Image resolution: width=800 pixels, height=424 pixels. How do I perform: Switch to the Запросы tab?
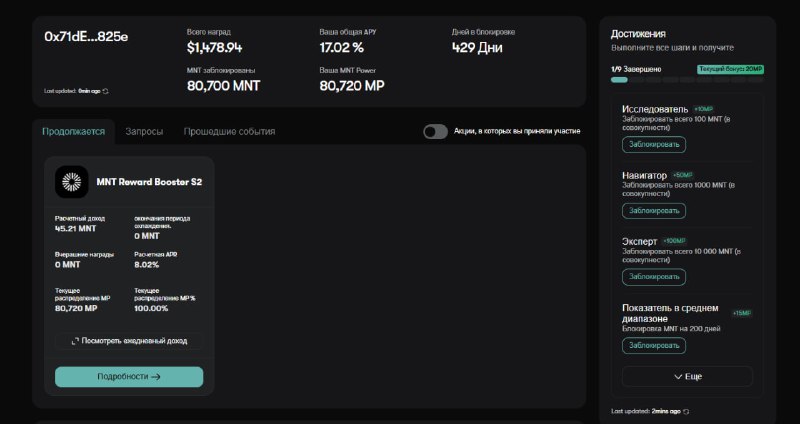[x=144, y=132]
